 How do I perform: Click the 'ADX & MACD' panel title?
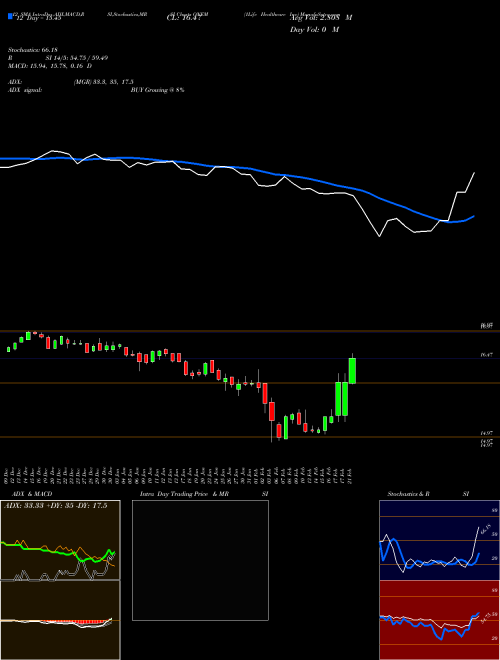click(x=32, y=494)
